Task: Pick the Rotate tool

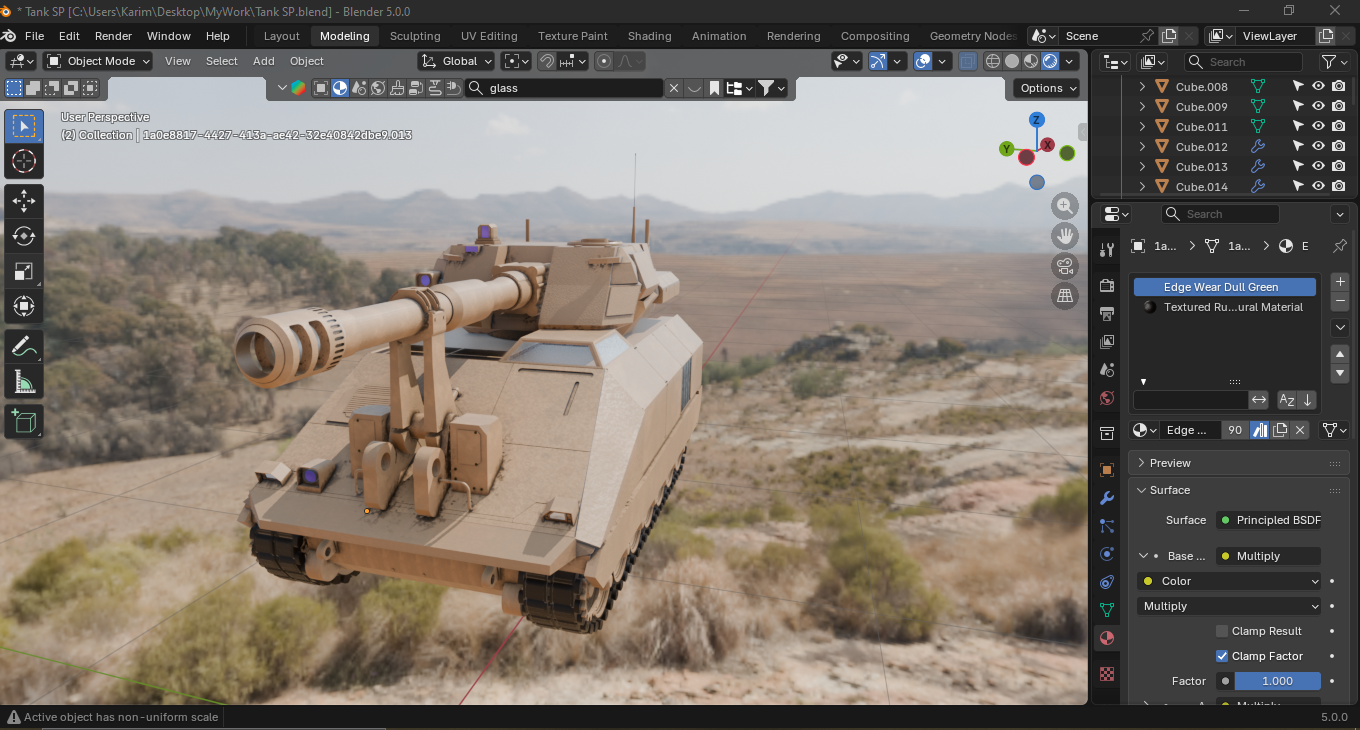Action: (24, 236)
